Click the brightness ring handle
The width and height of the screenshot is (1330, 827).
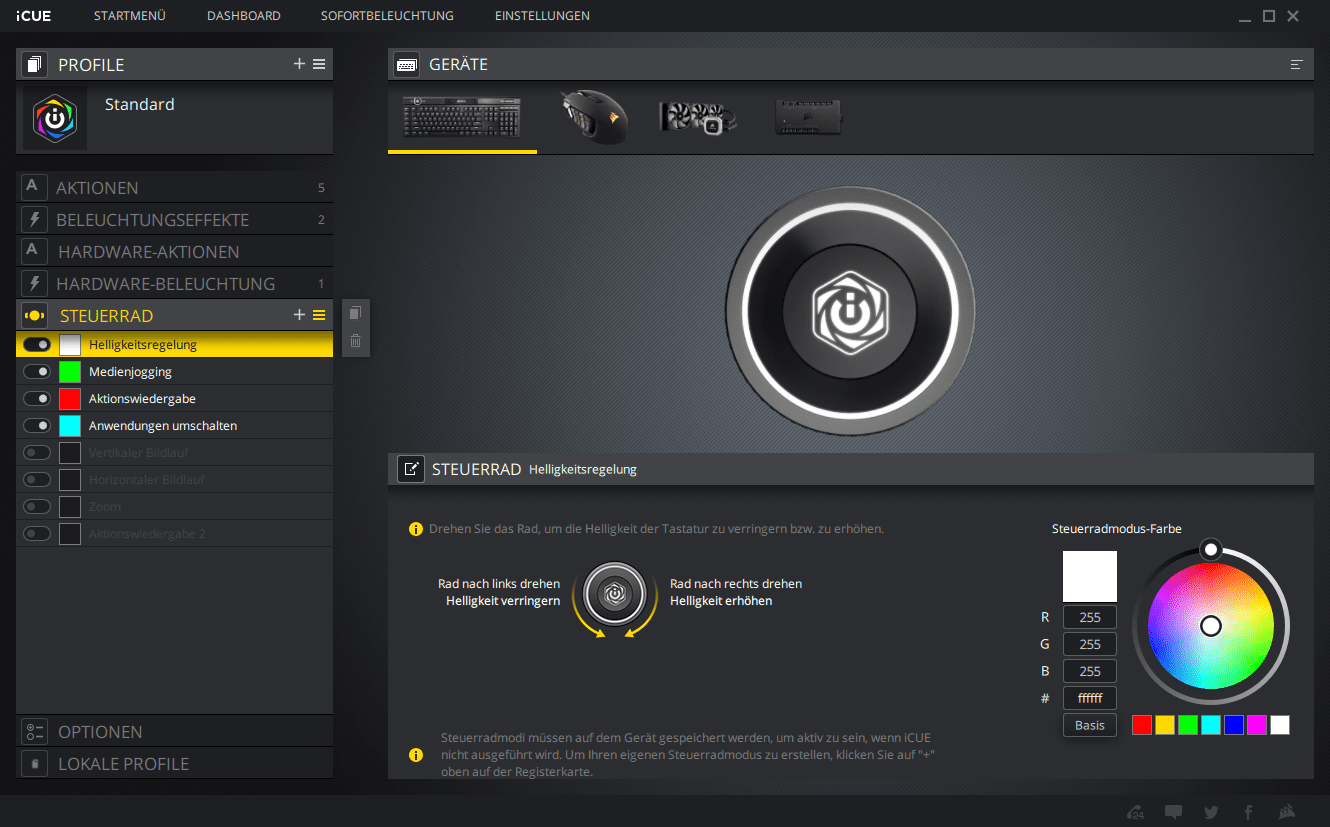[x=1211, y=549]
